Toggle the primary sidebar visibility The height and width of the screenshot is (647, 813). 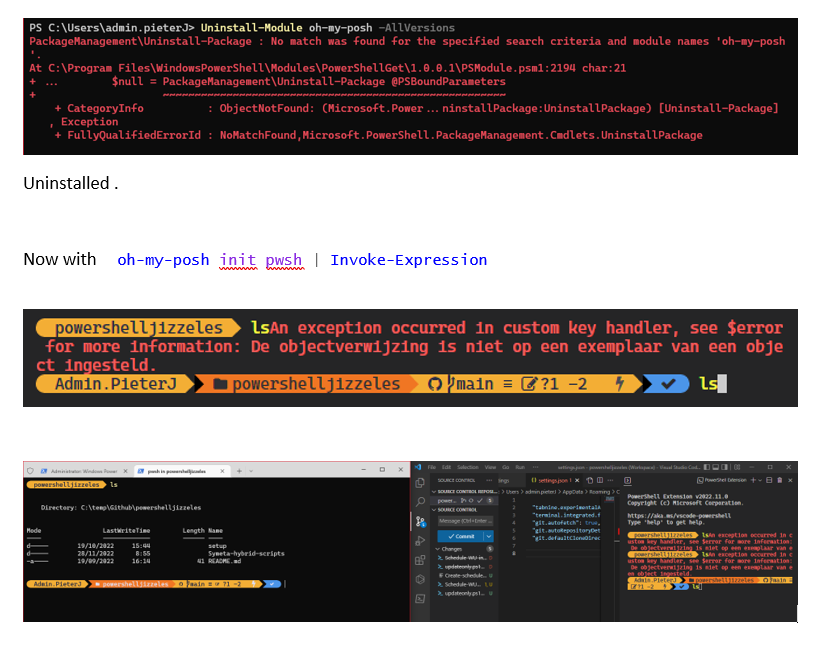pyautogui.click(x=707, y=467)
